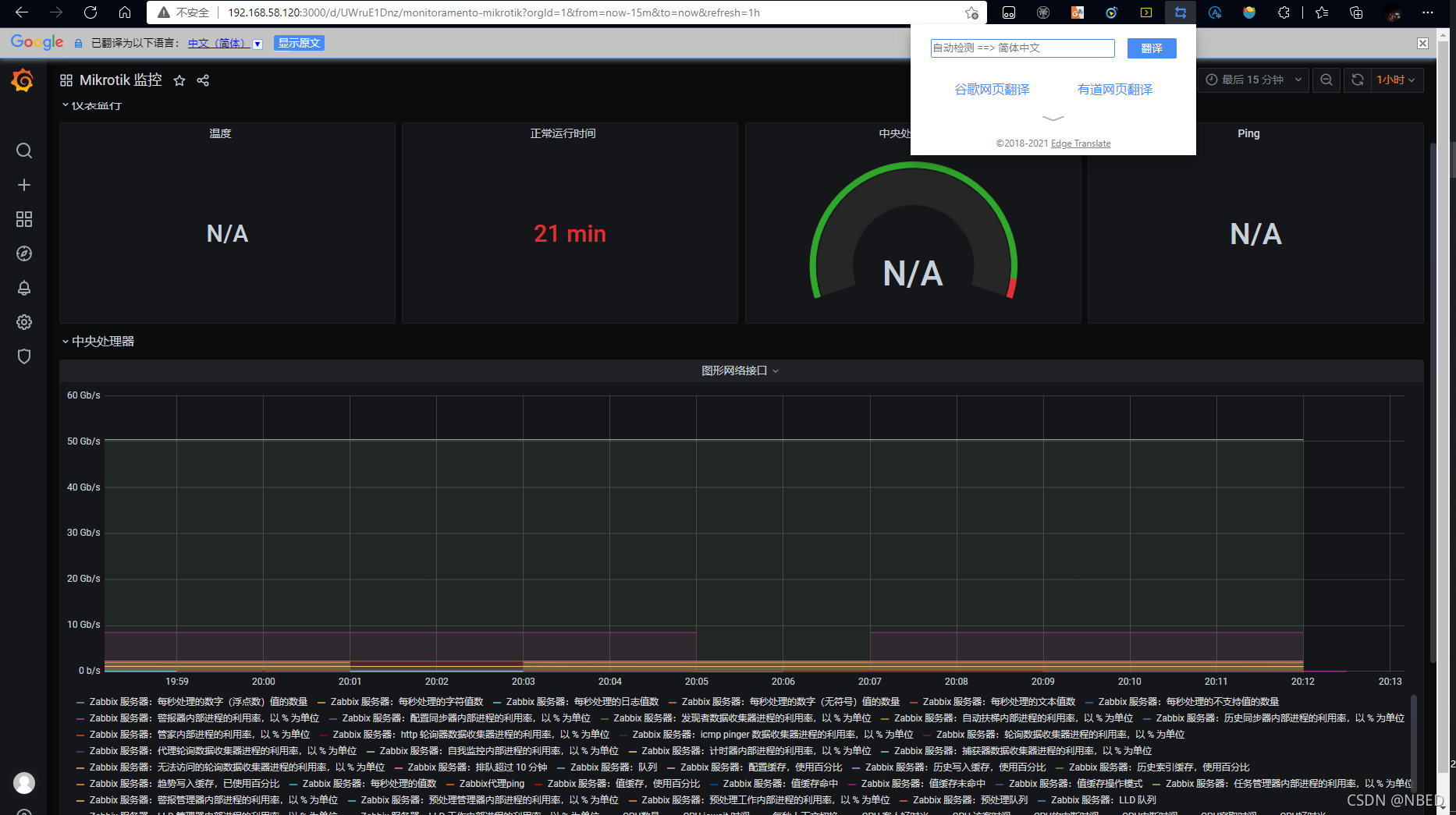Star the Mikrotik dashboard as favorite
The width and height of the screenshot is (1456, 815).
[179, 80]
